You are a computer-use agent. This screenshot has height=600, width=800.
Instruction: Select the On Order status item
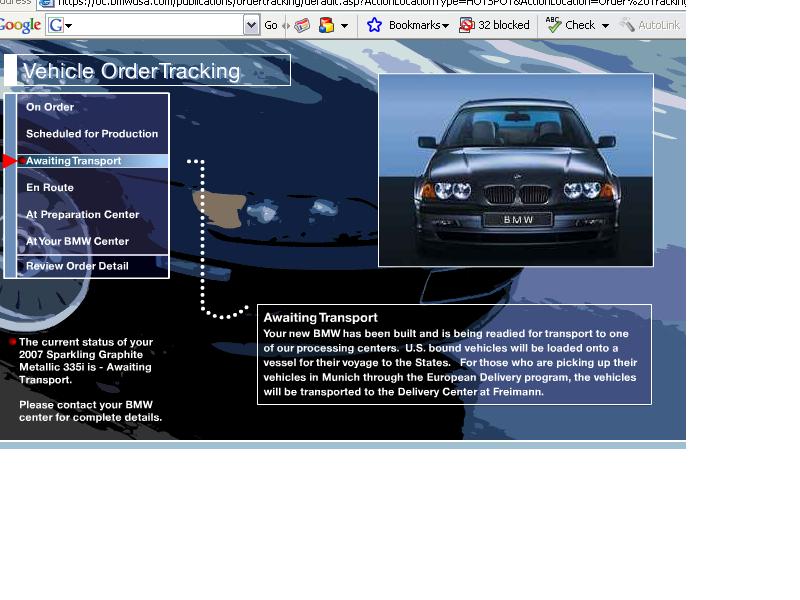pyautogui.click(x=50, y=107)
